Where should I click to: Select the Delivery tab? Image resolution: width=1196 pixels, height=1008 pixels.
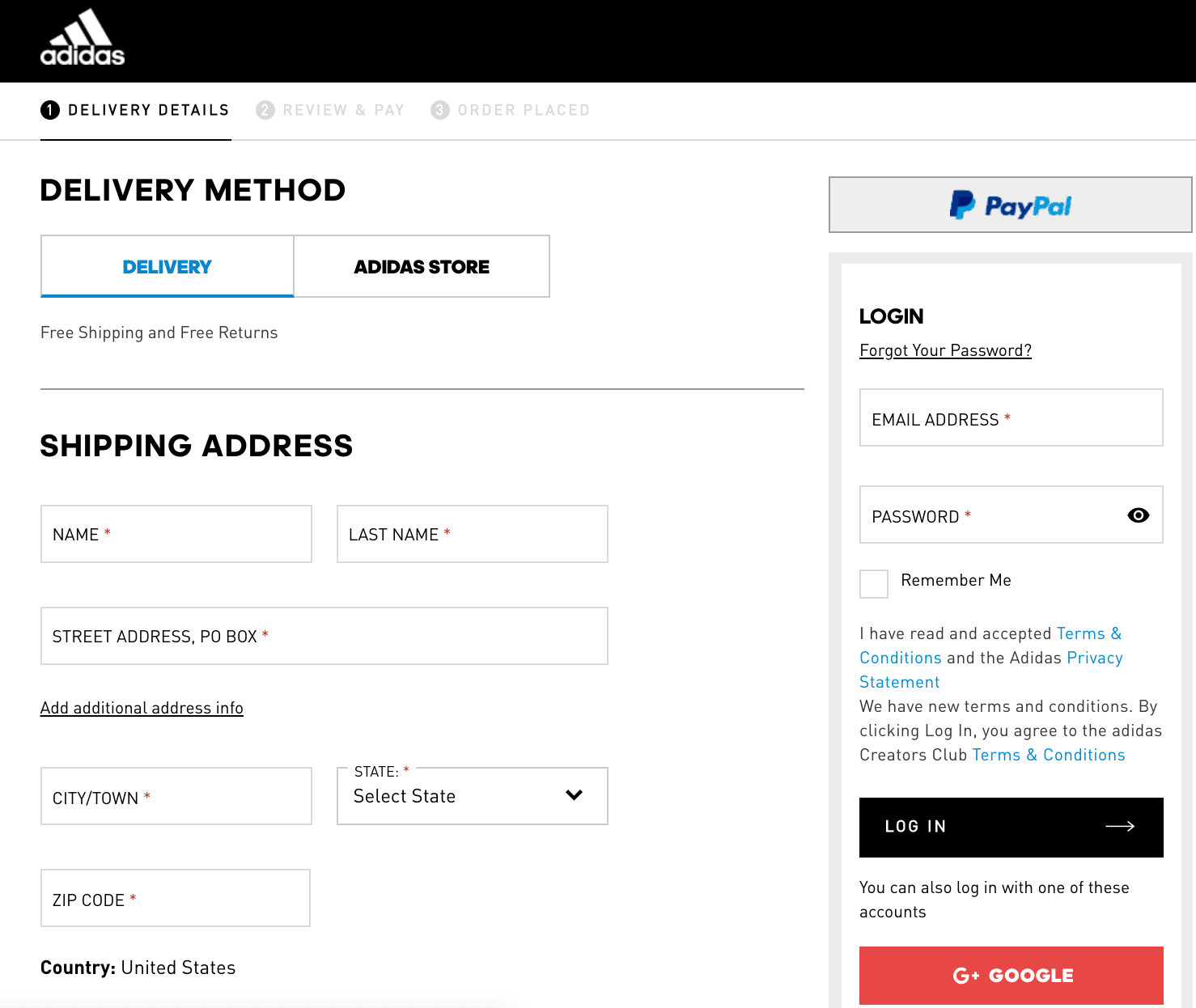click(168, 267)
